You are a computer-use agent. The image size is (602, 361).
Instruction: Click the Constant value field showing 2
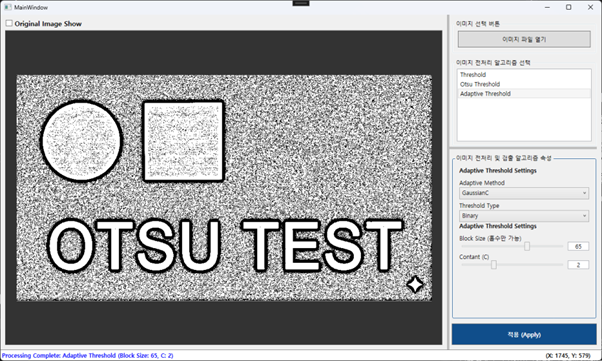578,265
